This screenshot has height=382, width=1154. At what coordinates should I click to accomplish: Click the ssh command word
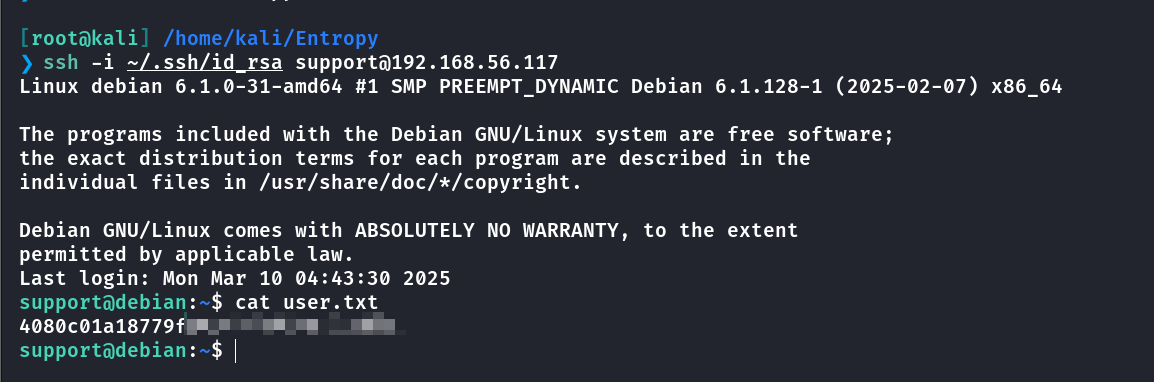61,63
